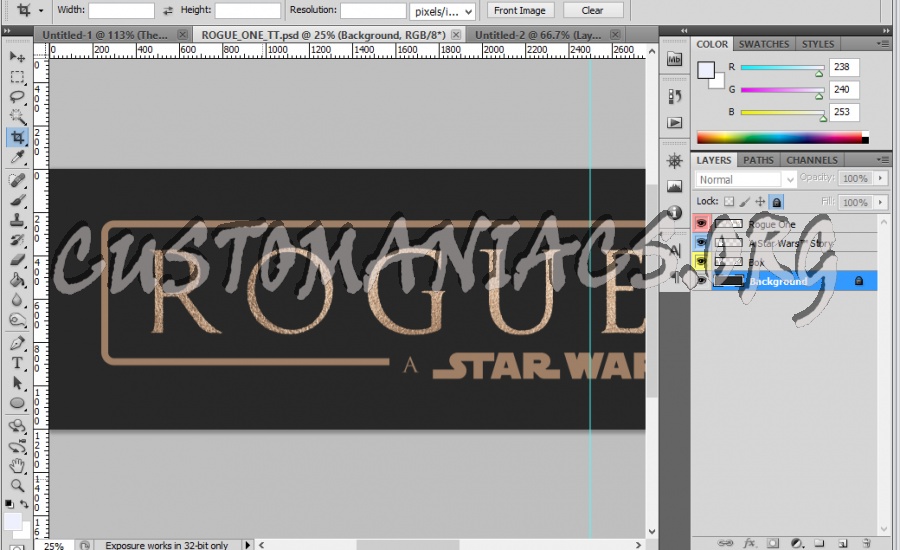
Task: Switch to the Untitled-2 document tab
Action: pos(538,35)
